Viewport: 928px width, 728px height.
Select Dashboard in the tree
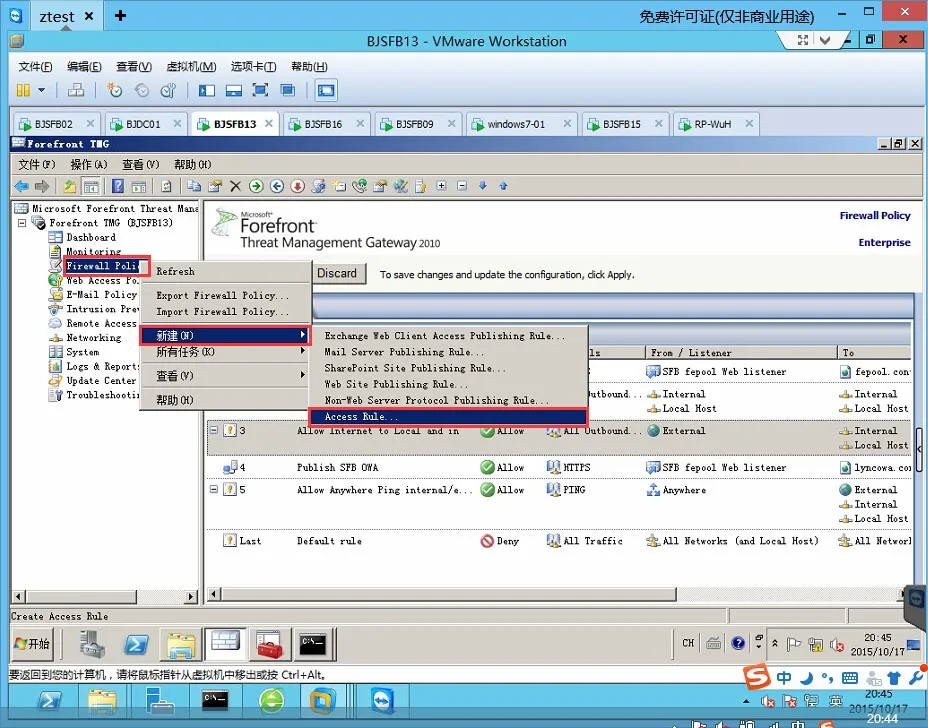coord(91,237)
